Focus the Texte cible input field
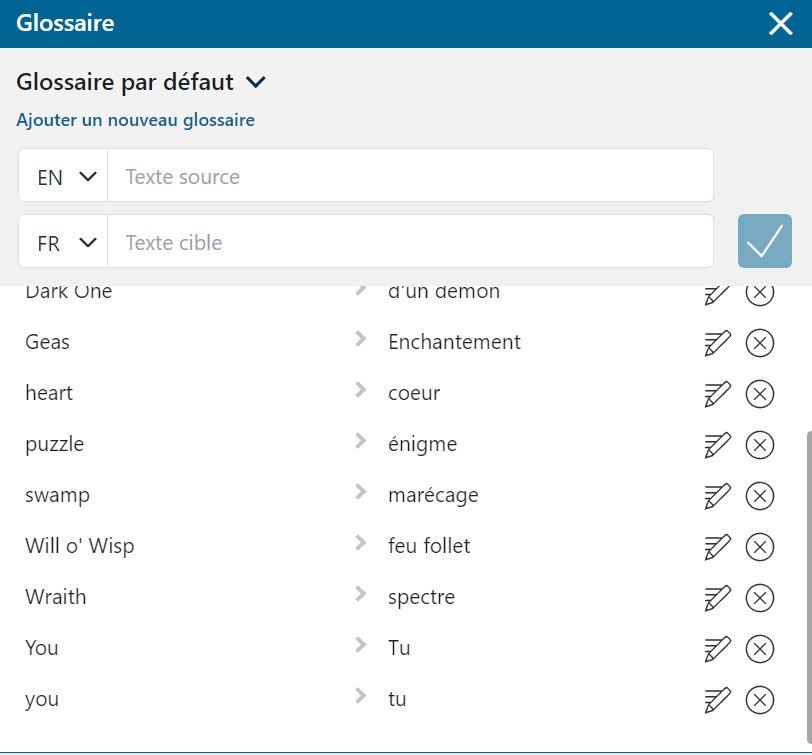Viewport: 812px width, 755px height. click(410, 241)
